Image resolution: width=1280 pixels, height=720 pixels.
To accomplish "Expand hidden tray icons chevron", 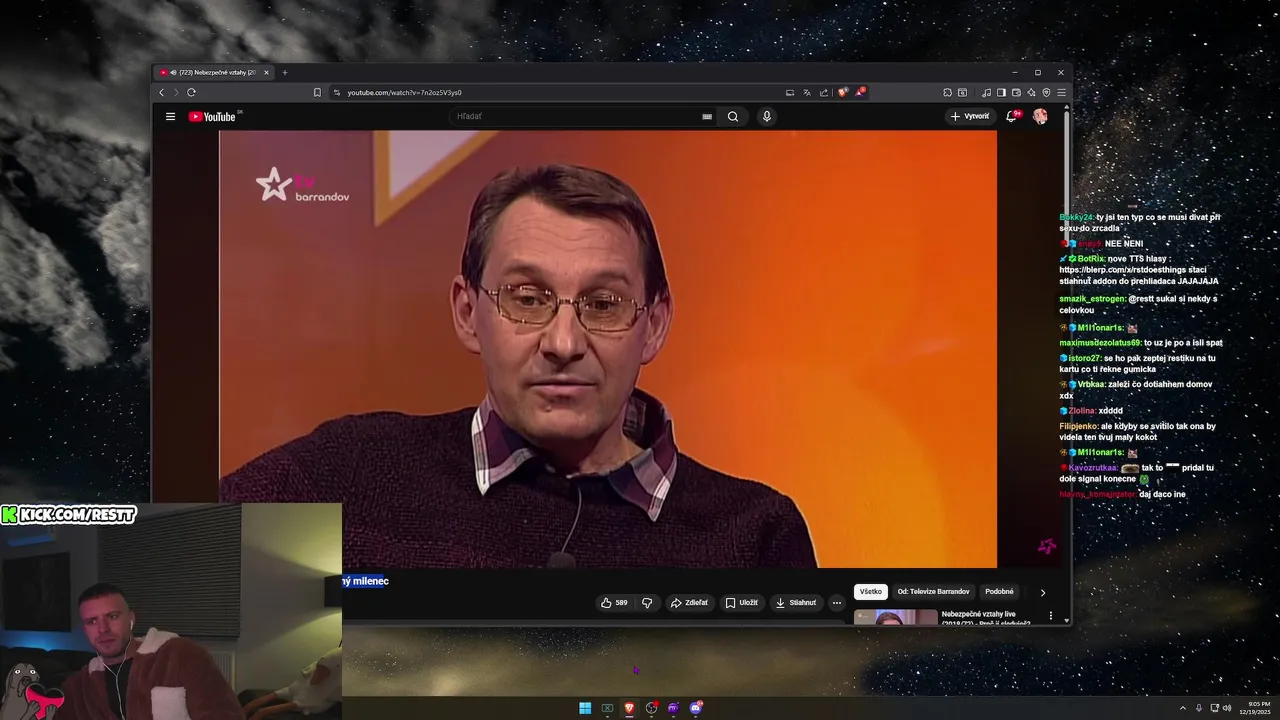I will (1183, 708).
